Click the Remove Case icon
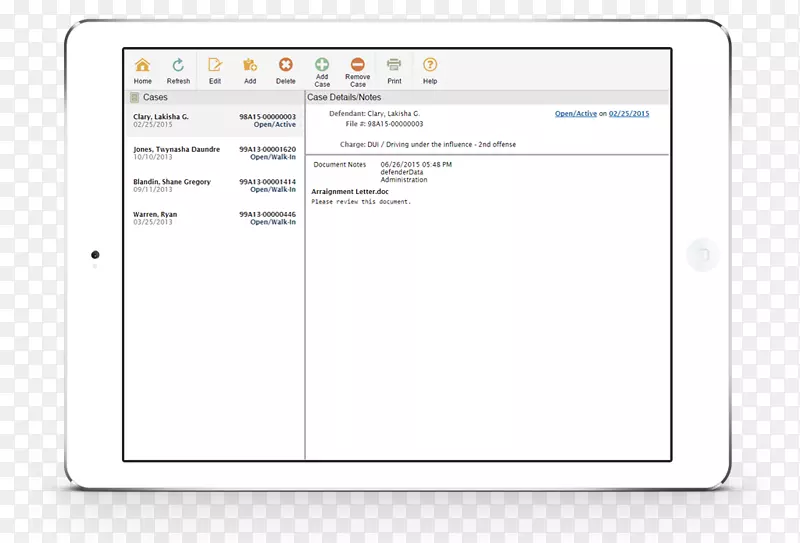 pyautogui.click(x=357, y=63)
